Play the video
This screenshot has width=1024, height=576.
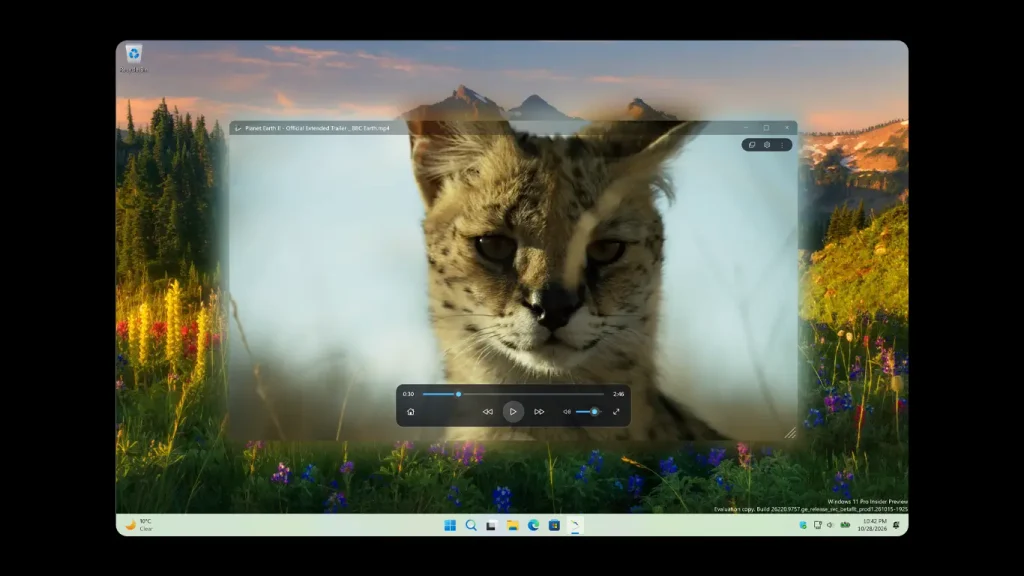pos(513,412)
